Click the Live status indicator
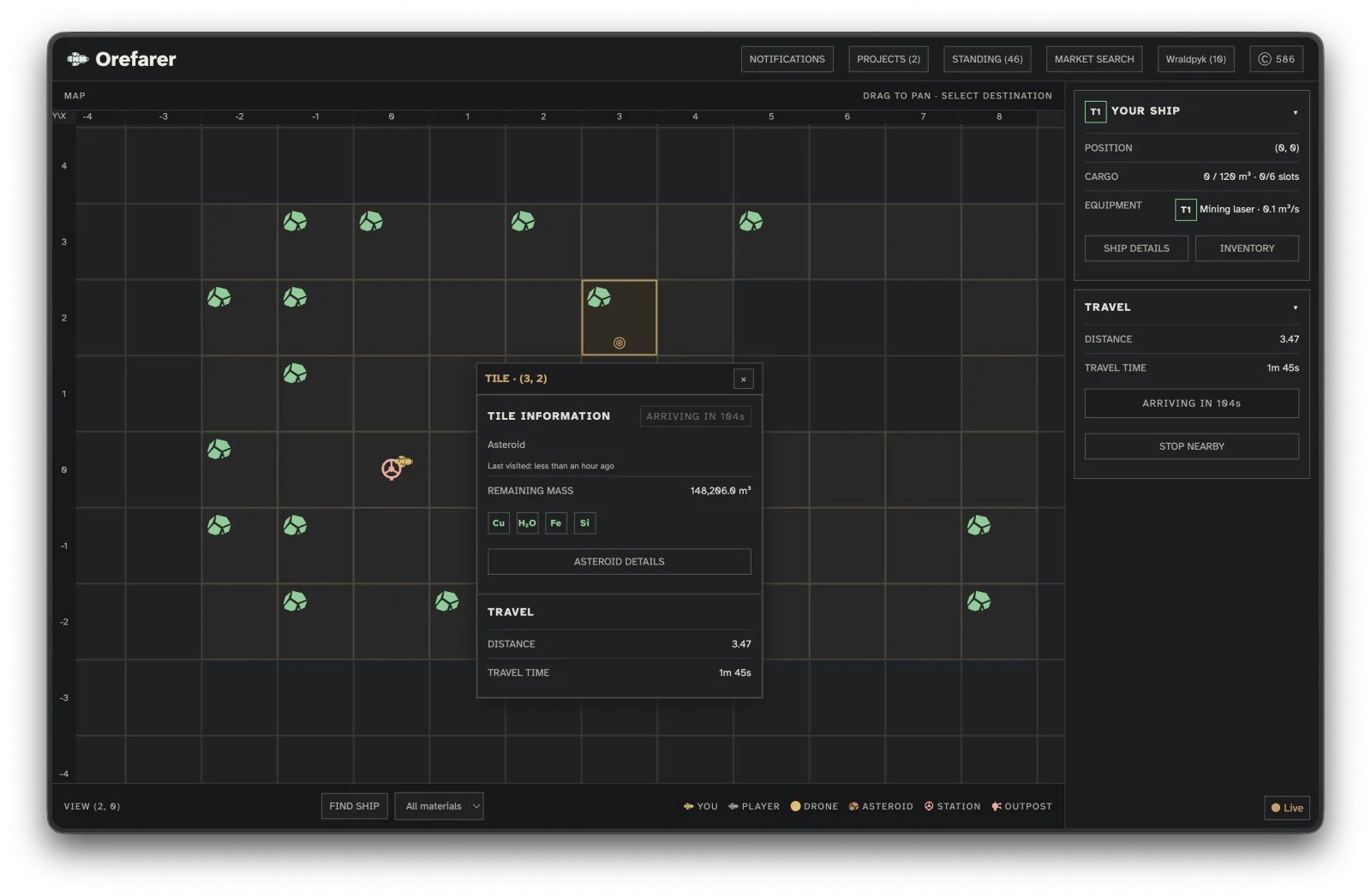 coord(1287,808)
